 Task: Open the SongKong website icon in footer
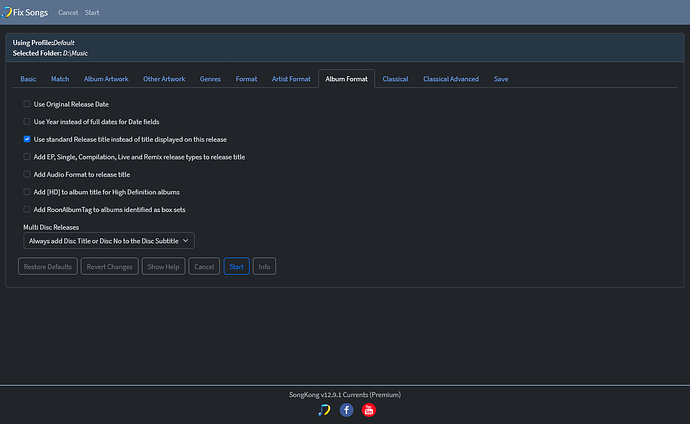324,410
